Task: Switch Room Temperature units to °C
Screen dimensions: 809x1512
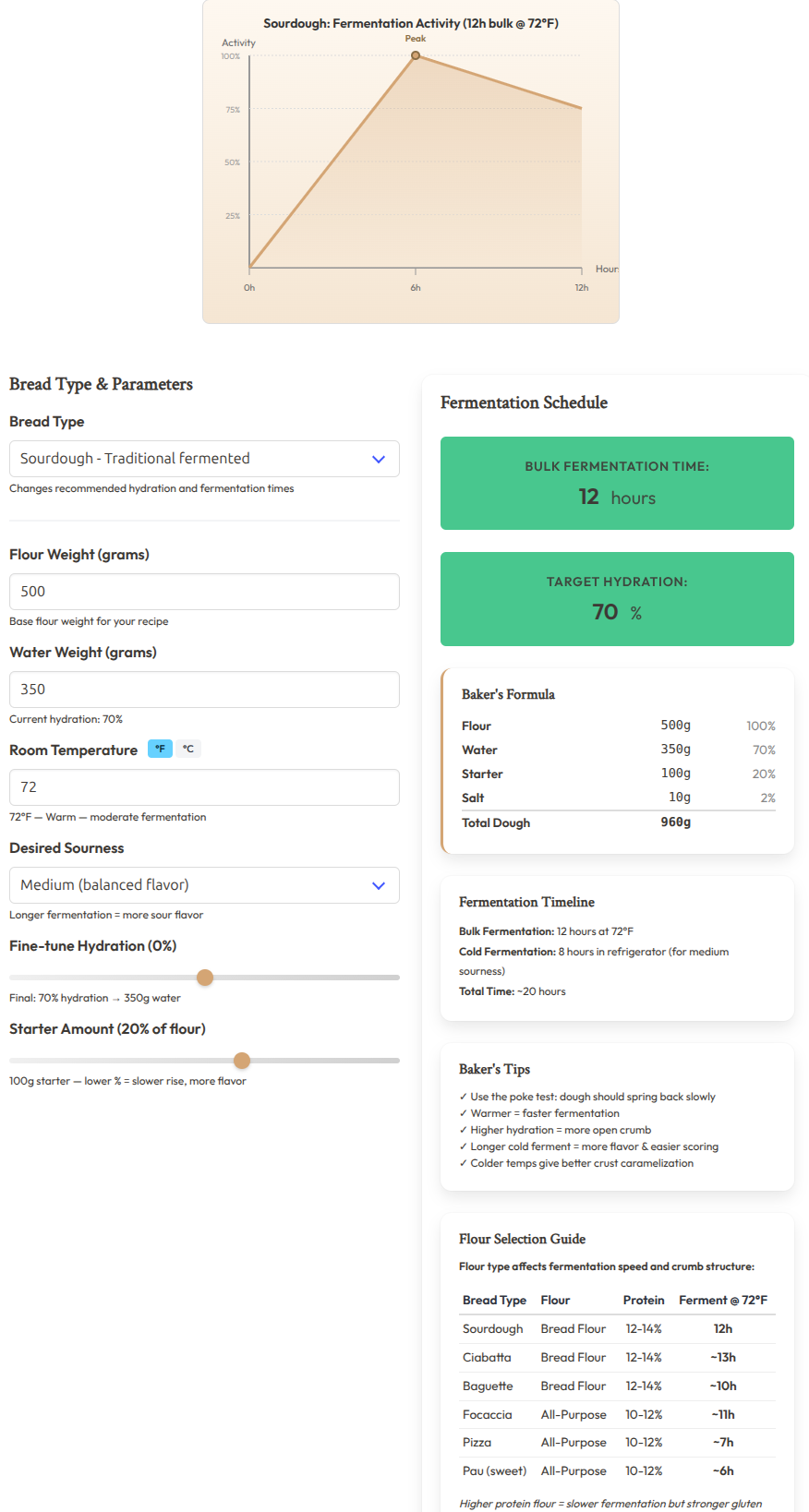Action: point(187,749)
